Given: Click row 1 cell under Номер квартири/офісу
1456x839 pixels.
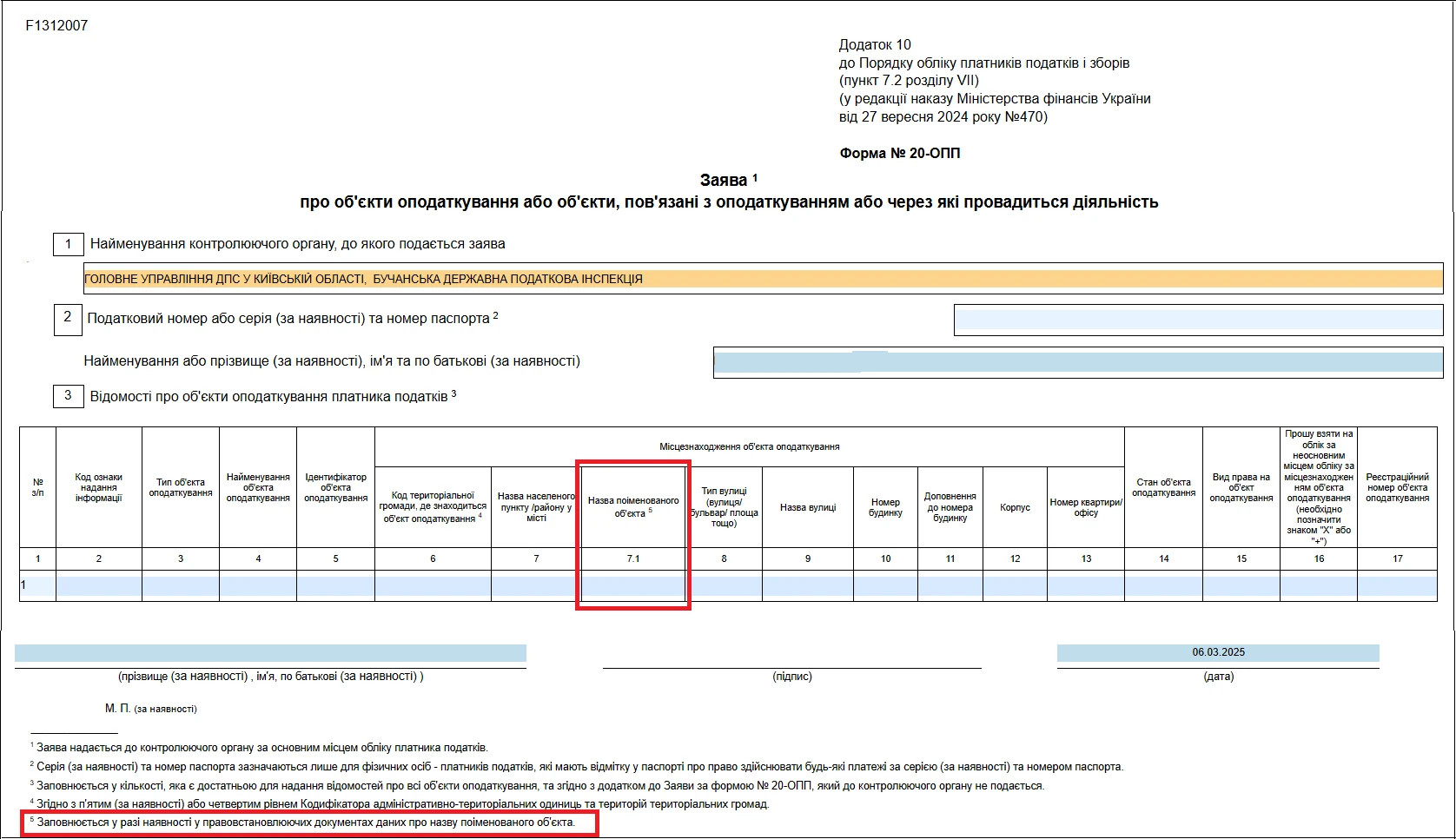Looking at the screenshot, I should coord(1086,586).
